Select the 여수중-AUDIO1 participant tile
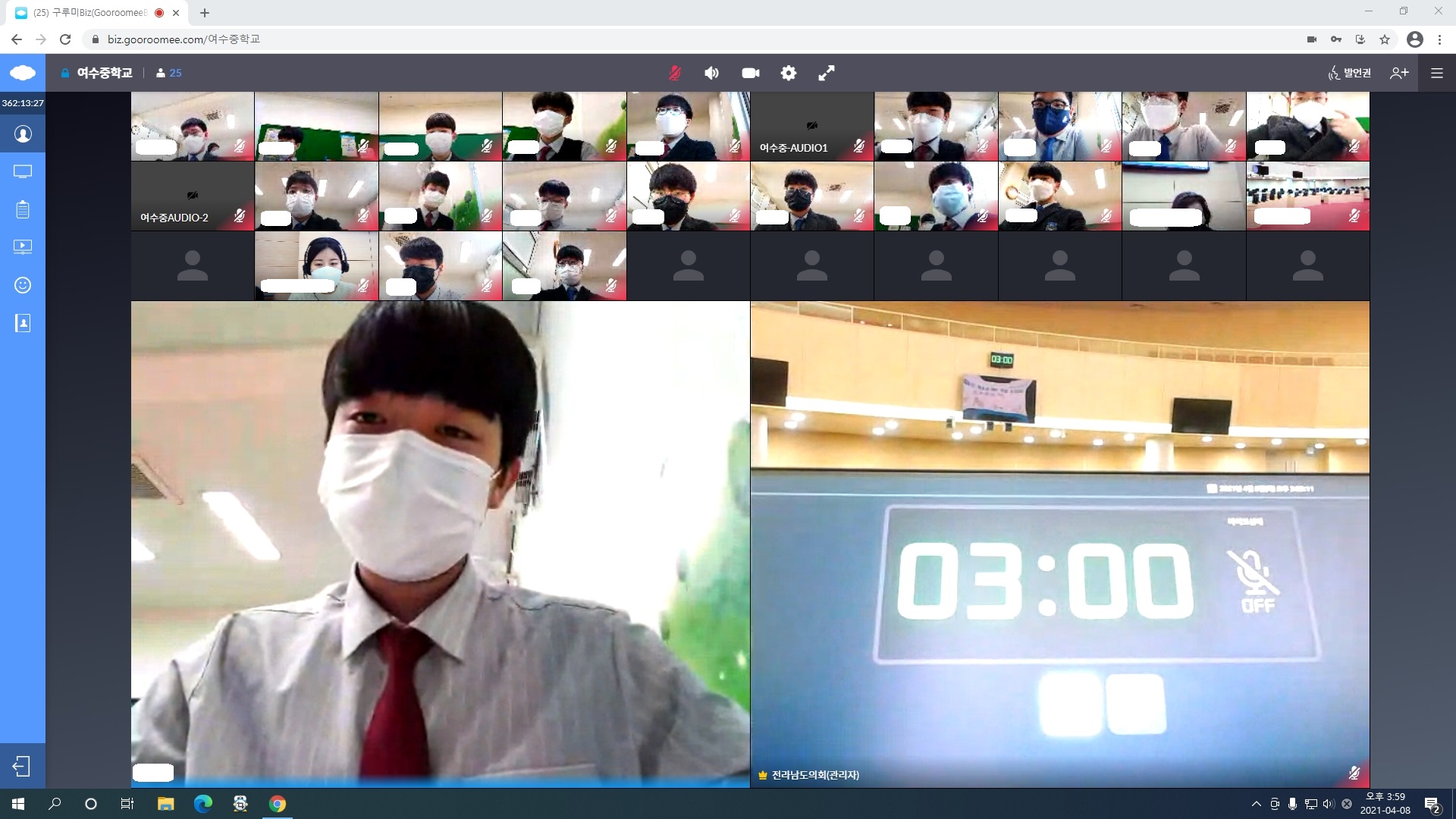The width and height of the screenshot is (1456, 819). click(x=811, y=126)
